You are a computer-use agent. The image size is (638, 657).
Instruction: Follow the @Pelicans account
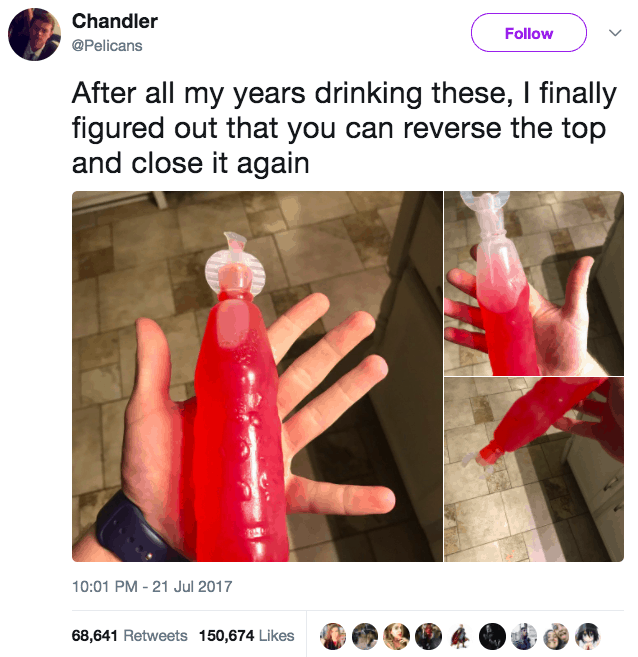[x=529, y=33]
